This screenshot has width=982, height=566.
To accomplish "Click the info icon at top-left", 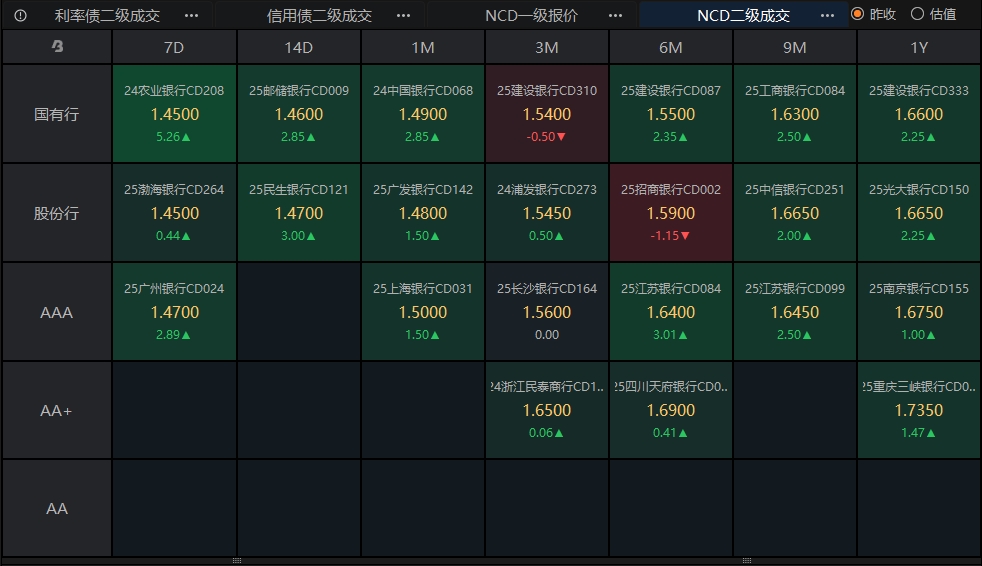I will click(20, 16).
